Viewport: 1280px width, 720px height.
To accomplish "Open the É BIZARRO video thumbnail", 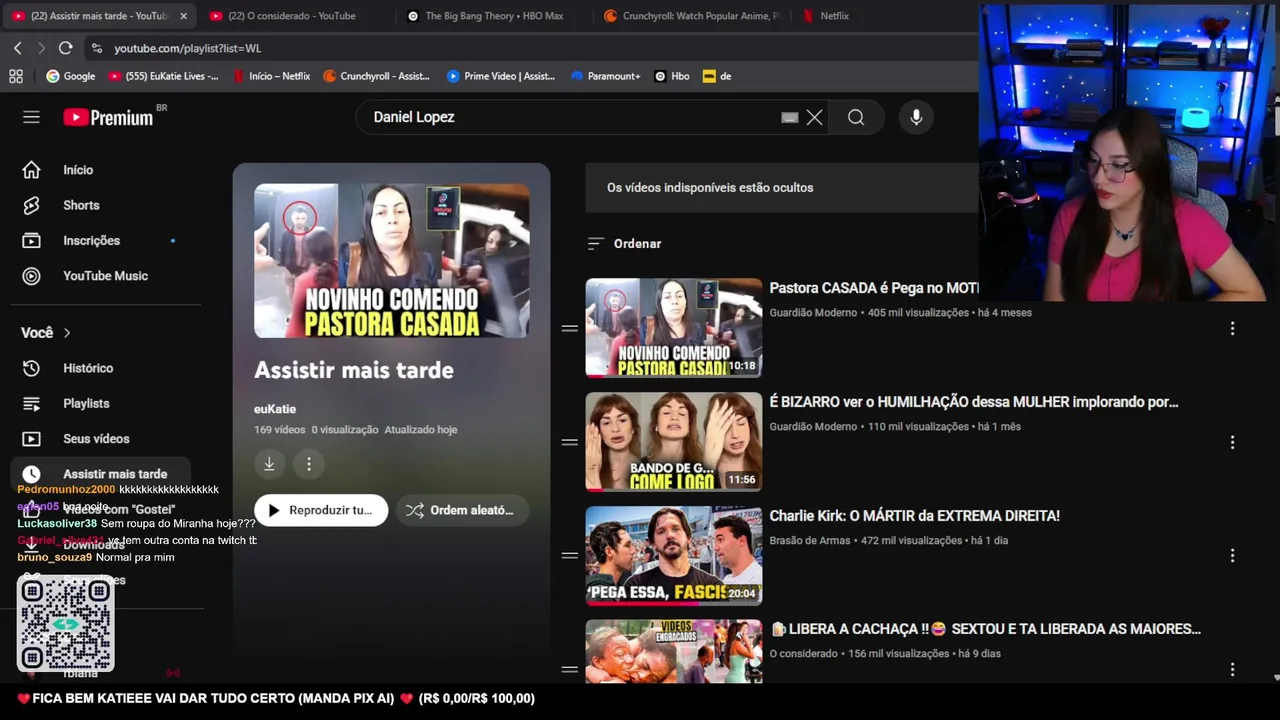I will pyautogui.click(x=673, y=442).
